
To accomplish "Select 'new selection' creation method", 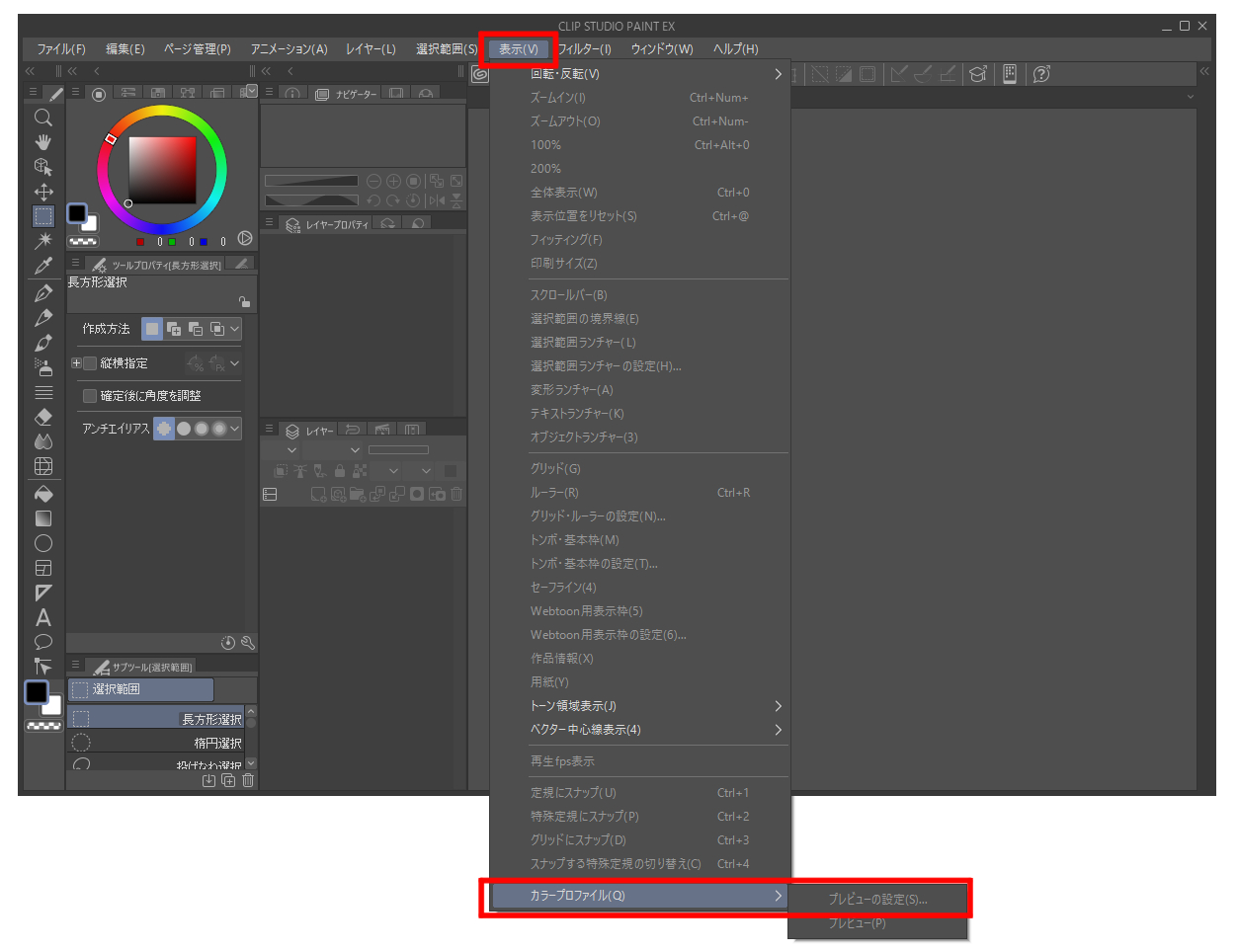I will click(x=152, y=329).
